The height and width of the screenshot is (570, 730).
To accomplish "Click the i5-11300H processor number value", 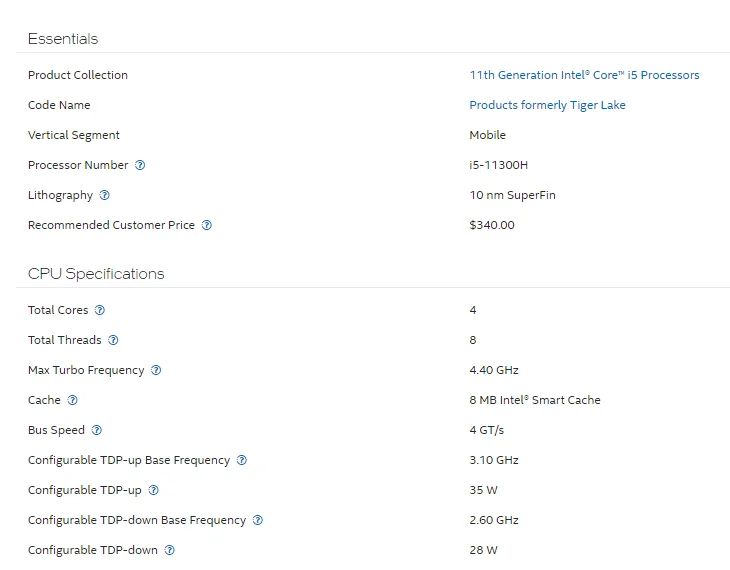I will [500, 165].
